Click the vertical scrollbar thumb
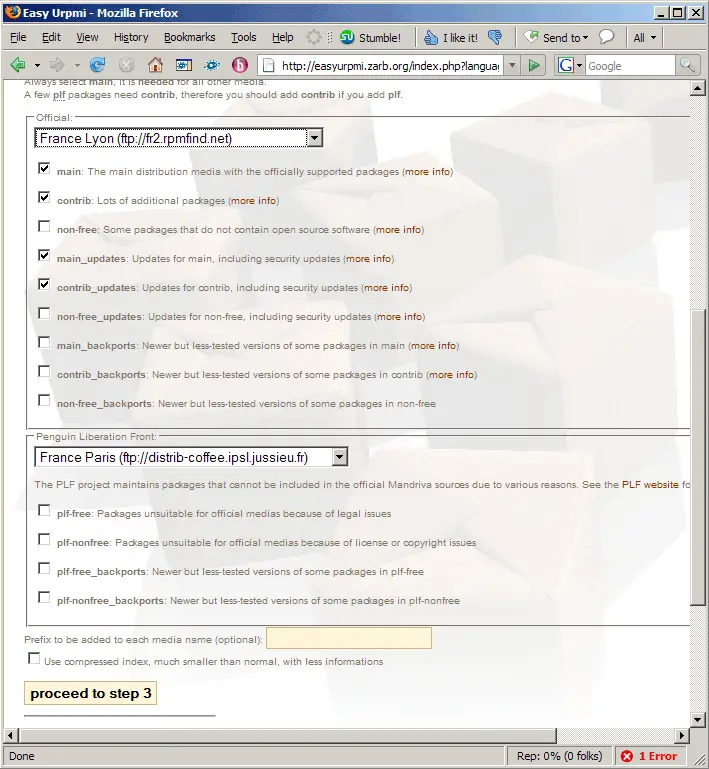This screenshot has width=709, height=769. click(x=697, y=458)
